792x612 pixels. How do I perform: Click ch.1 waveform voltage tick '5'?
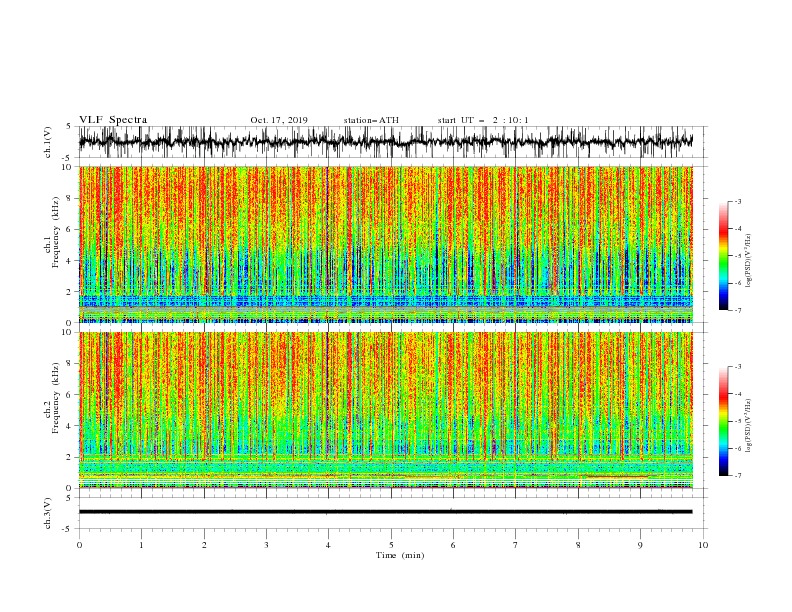[69, 127]
